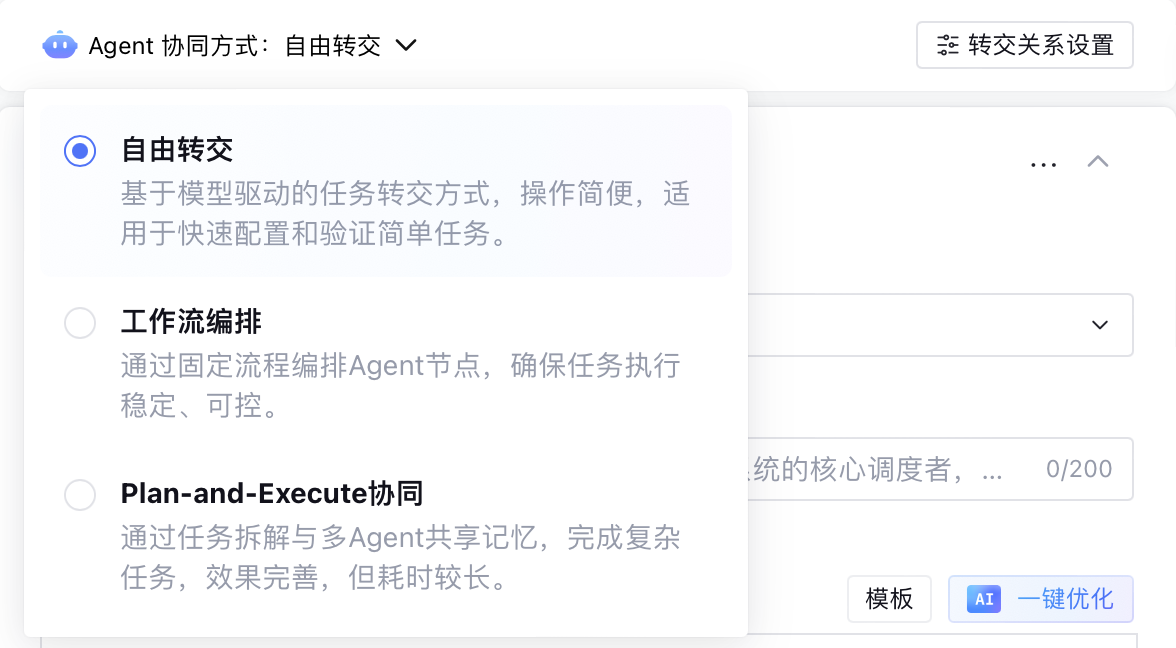This screenshot has width=1176, height=648.
Task: Collapse the panel with the up chevron
Action: click(1097, 161)
